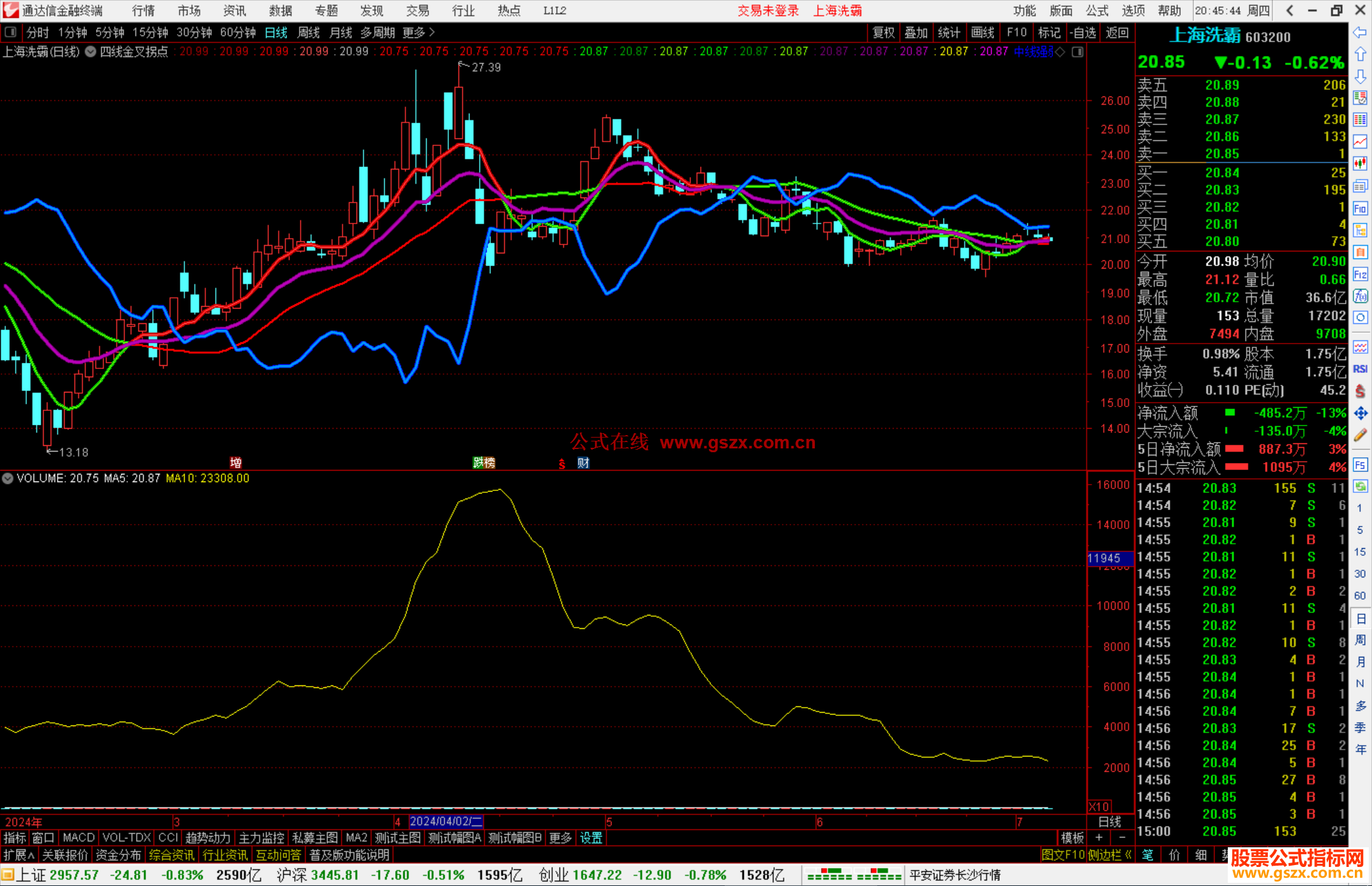This screenshot has height=886, width=1372.
Task: Toggle round button beside VOLUME label
Action: coord(8,478)
